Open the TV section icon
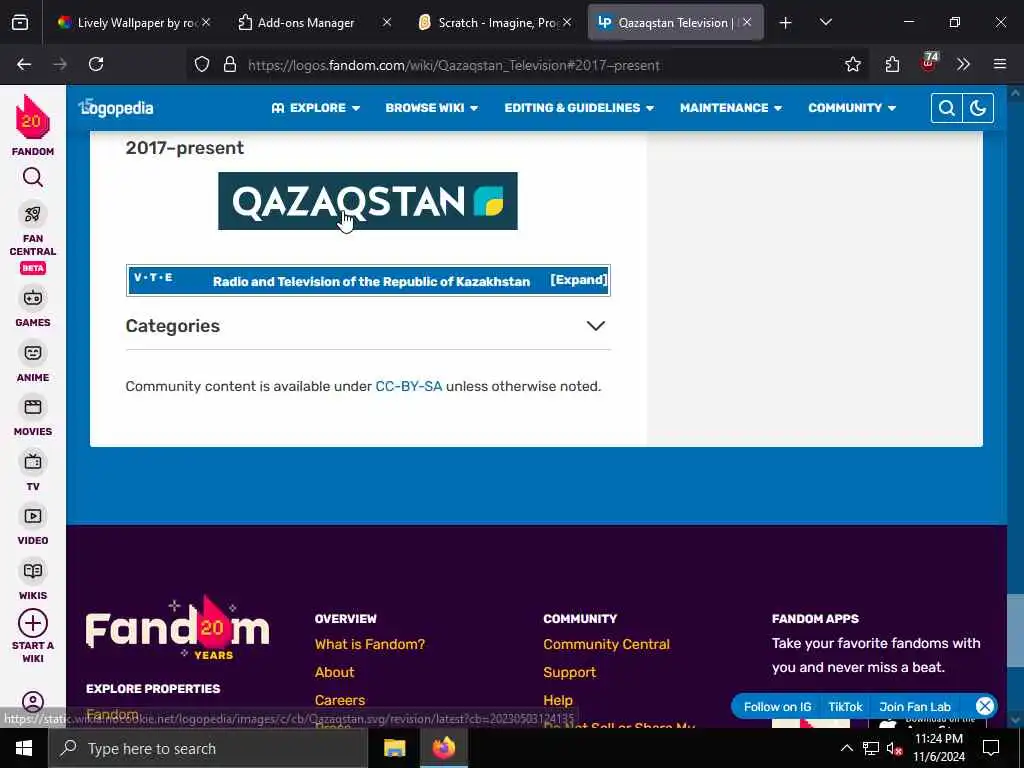The height and width of the screenshot is (768, 1024). point(33,462)
